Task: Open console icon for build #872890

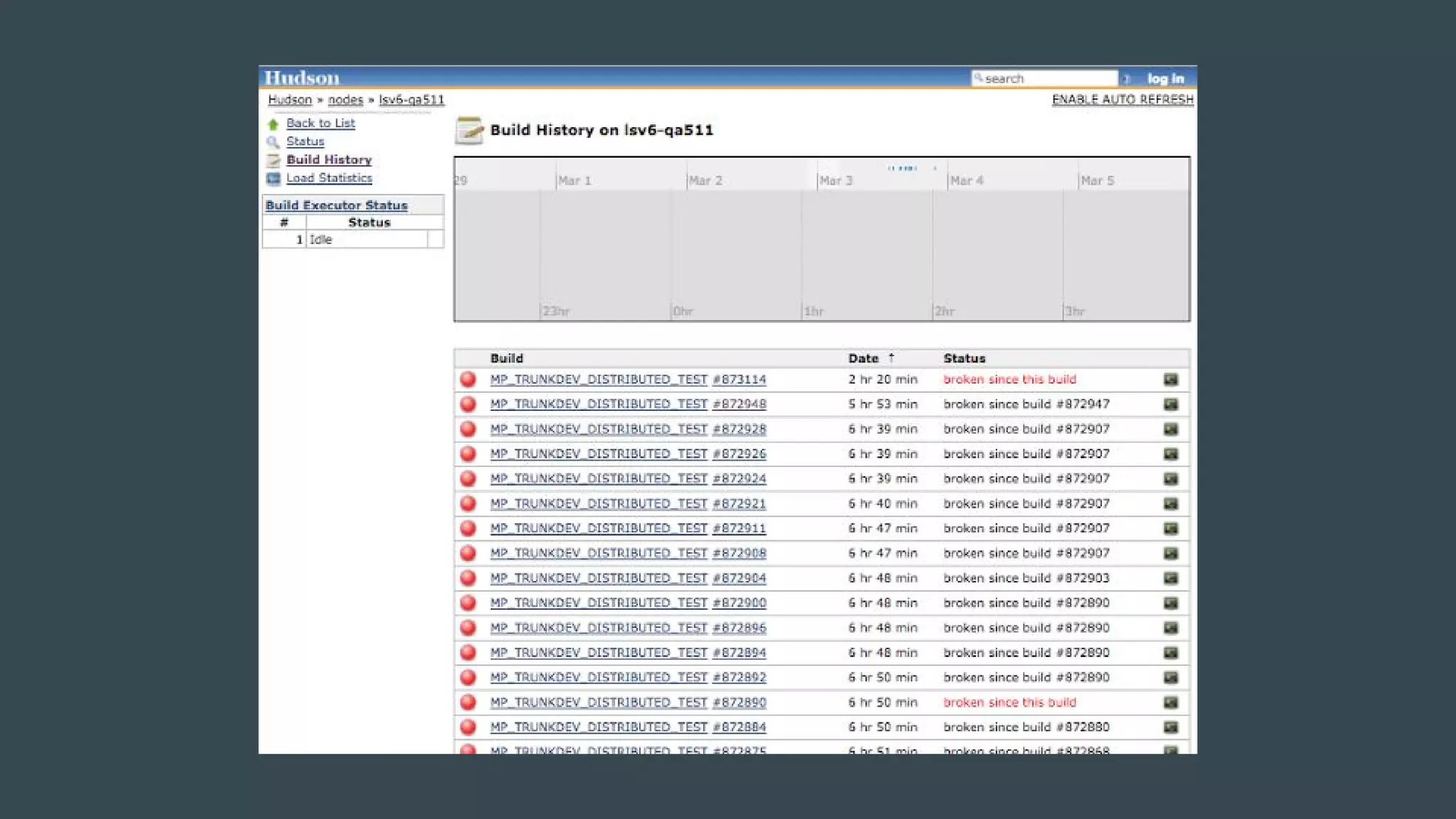Action: (x=1170, y=702)
